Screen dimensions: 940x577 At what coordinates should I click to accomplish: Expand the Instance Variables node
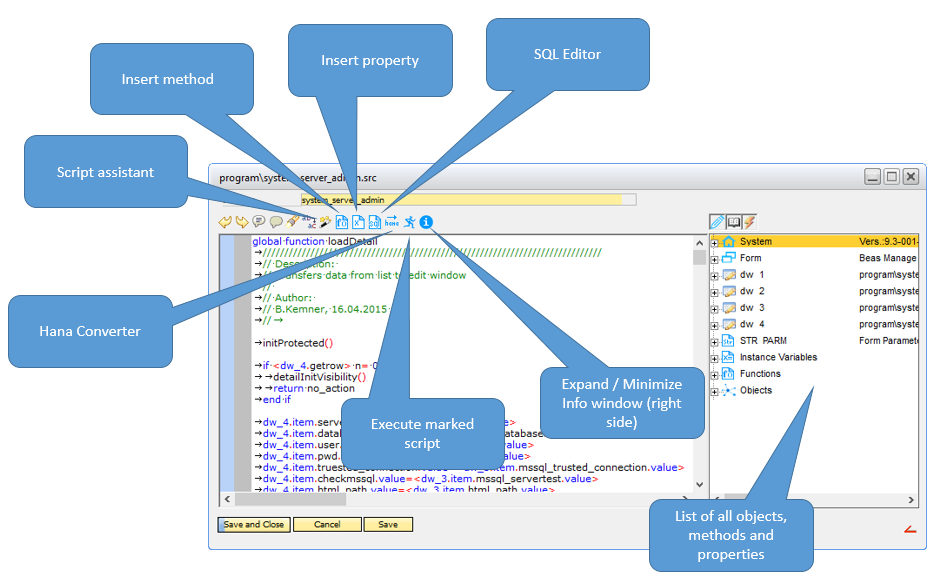coord(713,356)
